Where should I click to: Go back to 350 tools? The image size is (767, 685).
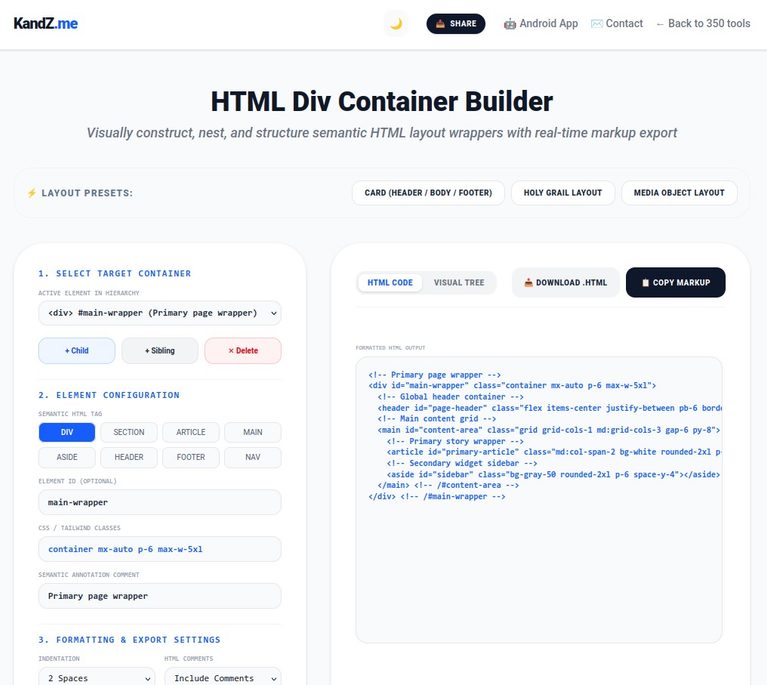click(703, 23)
